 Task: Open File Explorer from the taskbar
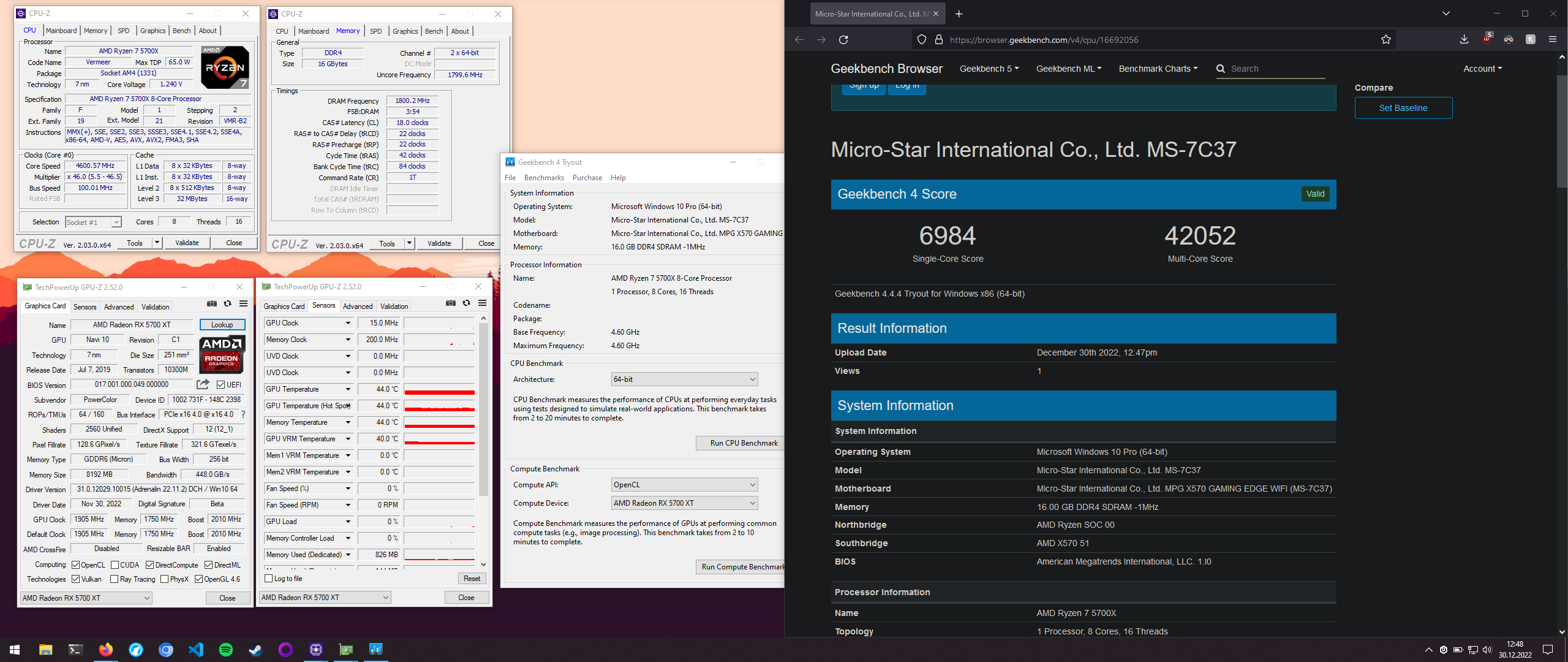pos(45,650)
